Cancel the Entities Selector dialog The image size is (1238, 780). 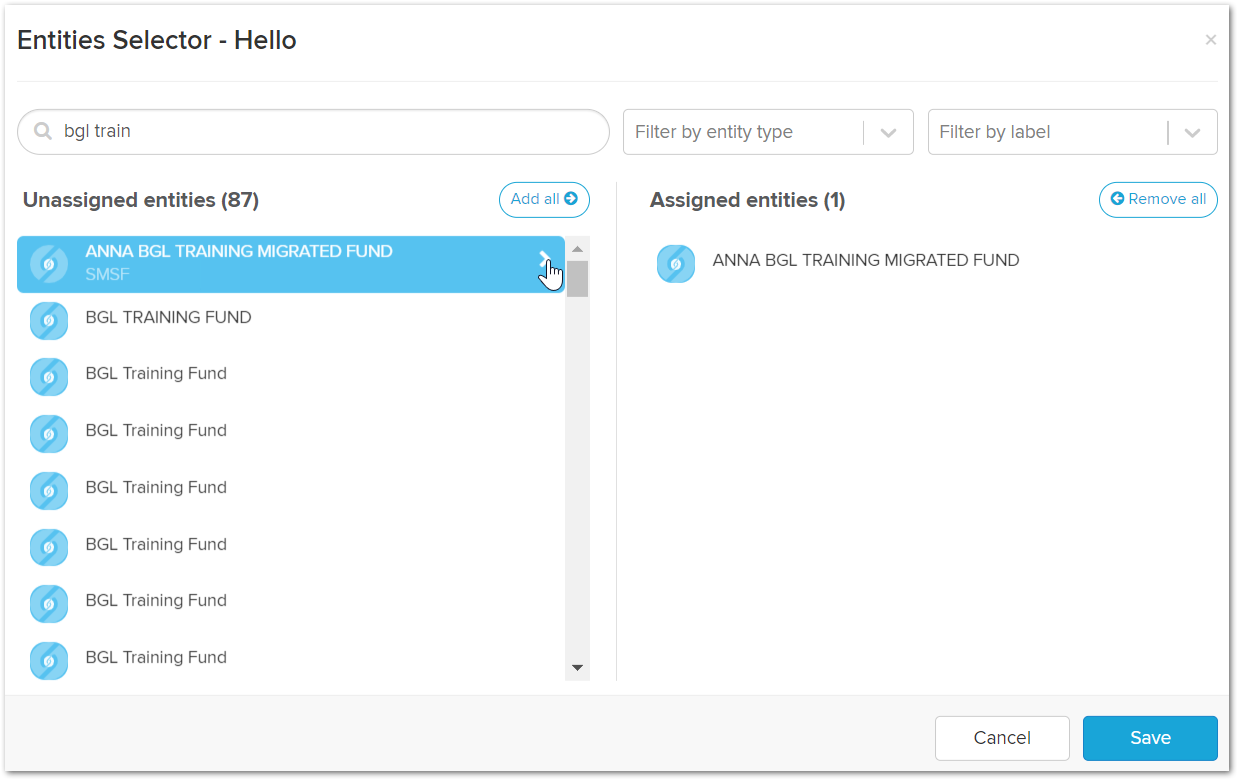[1001, 738]
